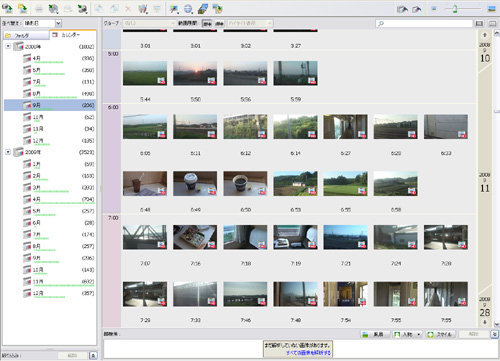Switch to the フォルダ tab
Viewport: 500px width, 361px height.
[26, 35]
